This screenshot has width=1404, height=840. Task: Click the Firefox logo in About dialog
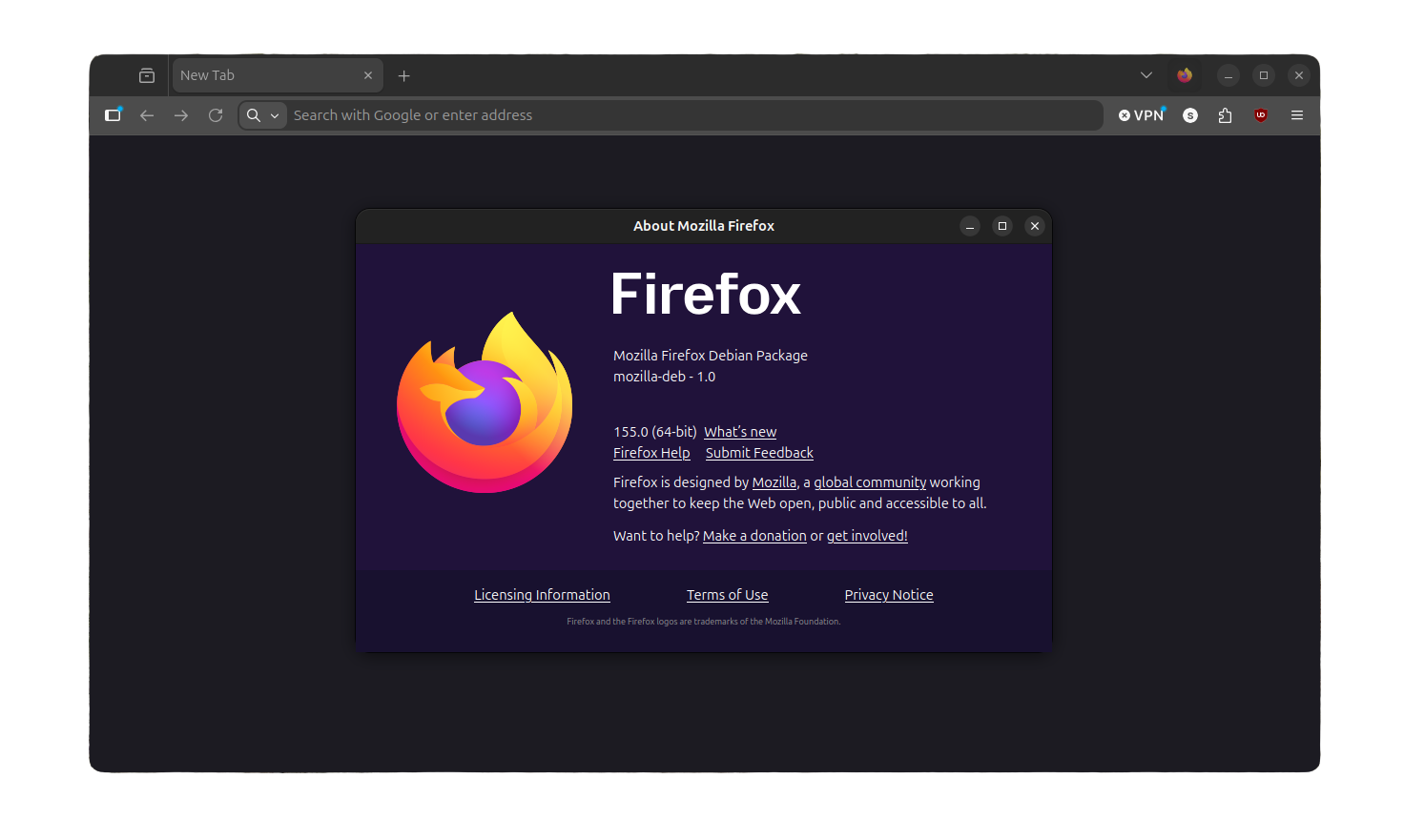485,402
